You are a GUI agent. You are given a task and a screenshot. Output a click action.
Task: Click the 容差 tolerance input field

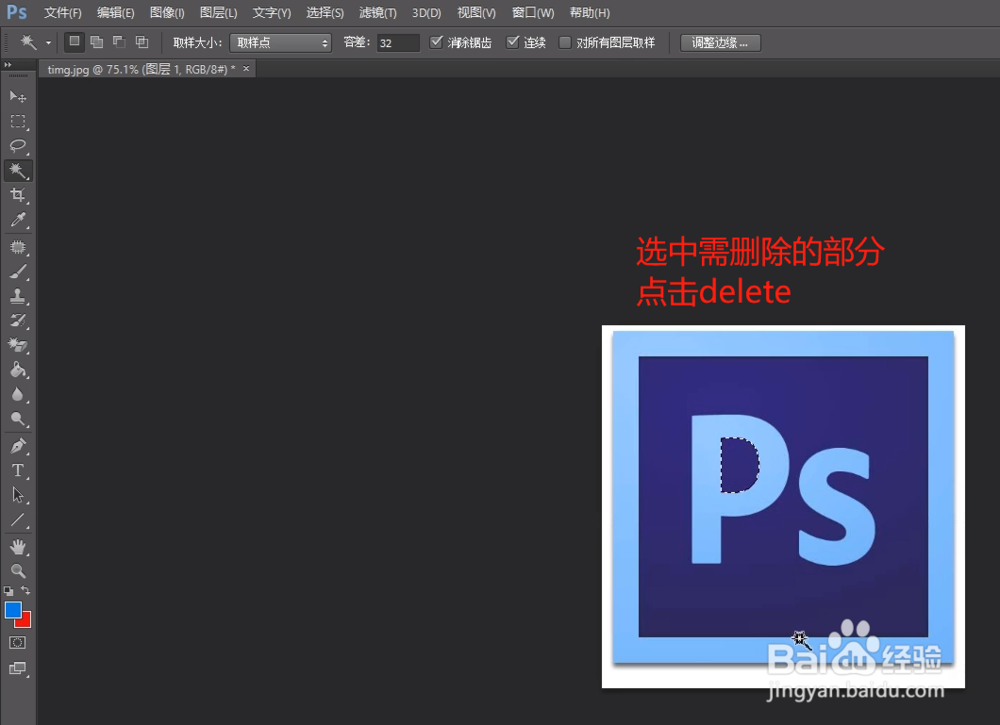[398, 43]
